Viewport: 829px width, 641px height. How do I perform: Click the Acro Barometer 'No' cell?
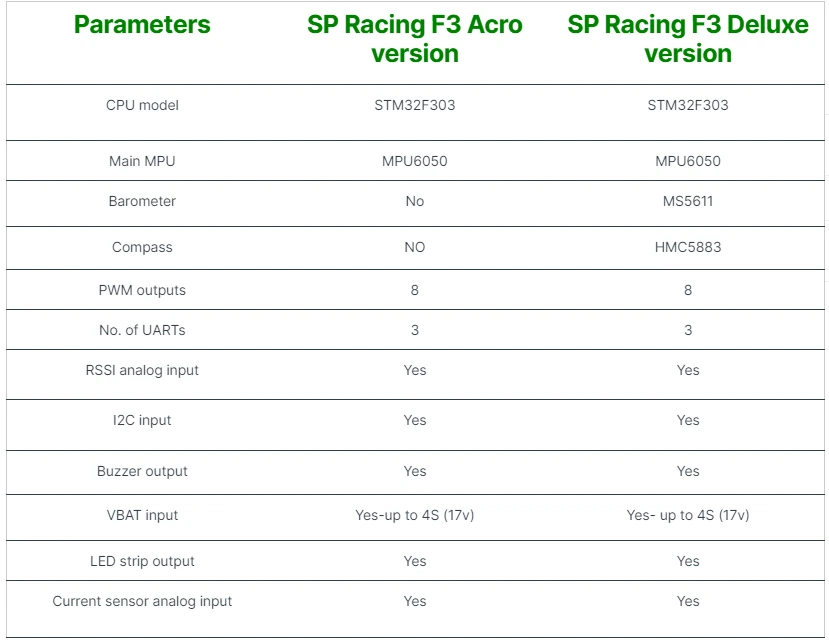pos(414,201)
